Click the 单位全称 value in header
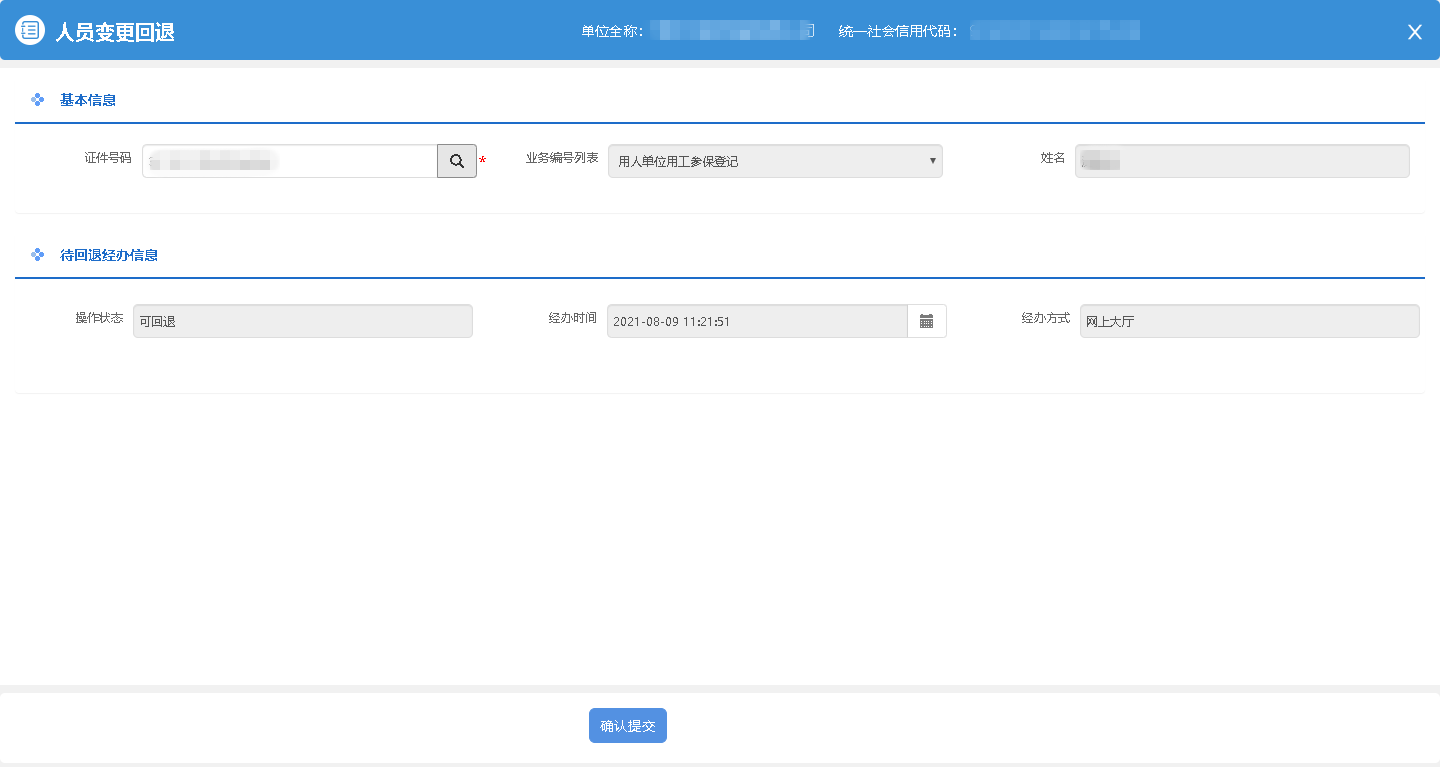 coord(732,31)
